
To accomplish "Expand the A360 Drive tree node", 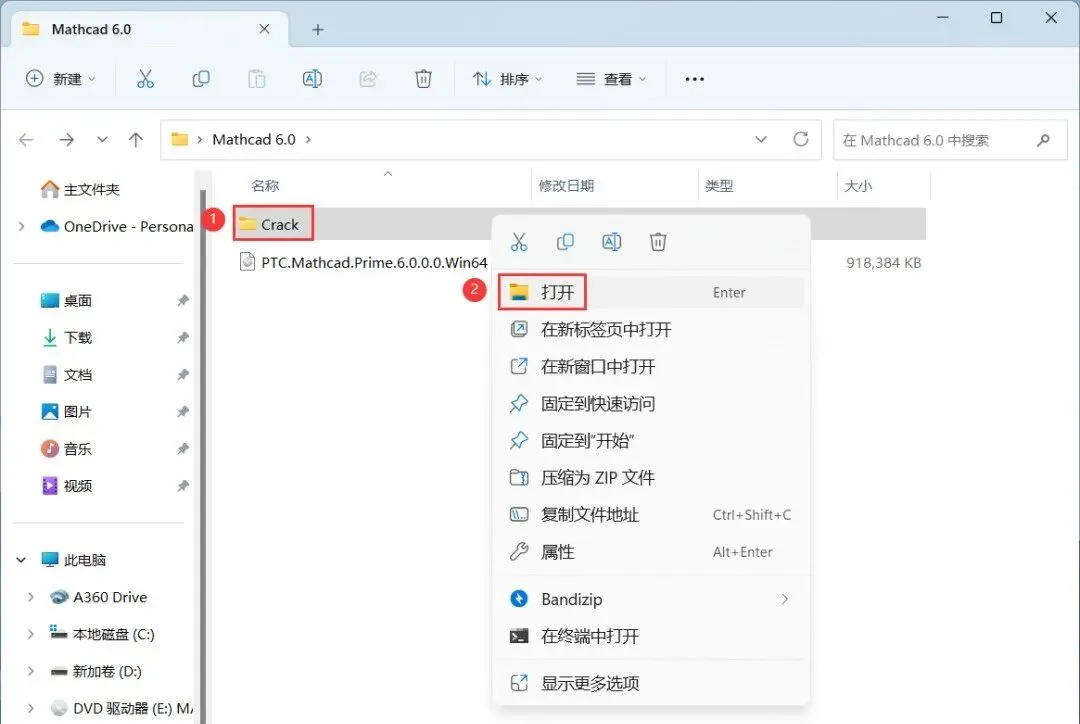I will tap(30, 597).
